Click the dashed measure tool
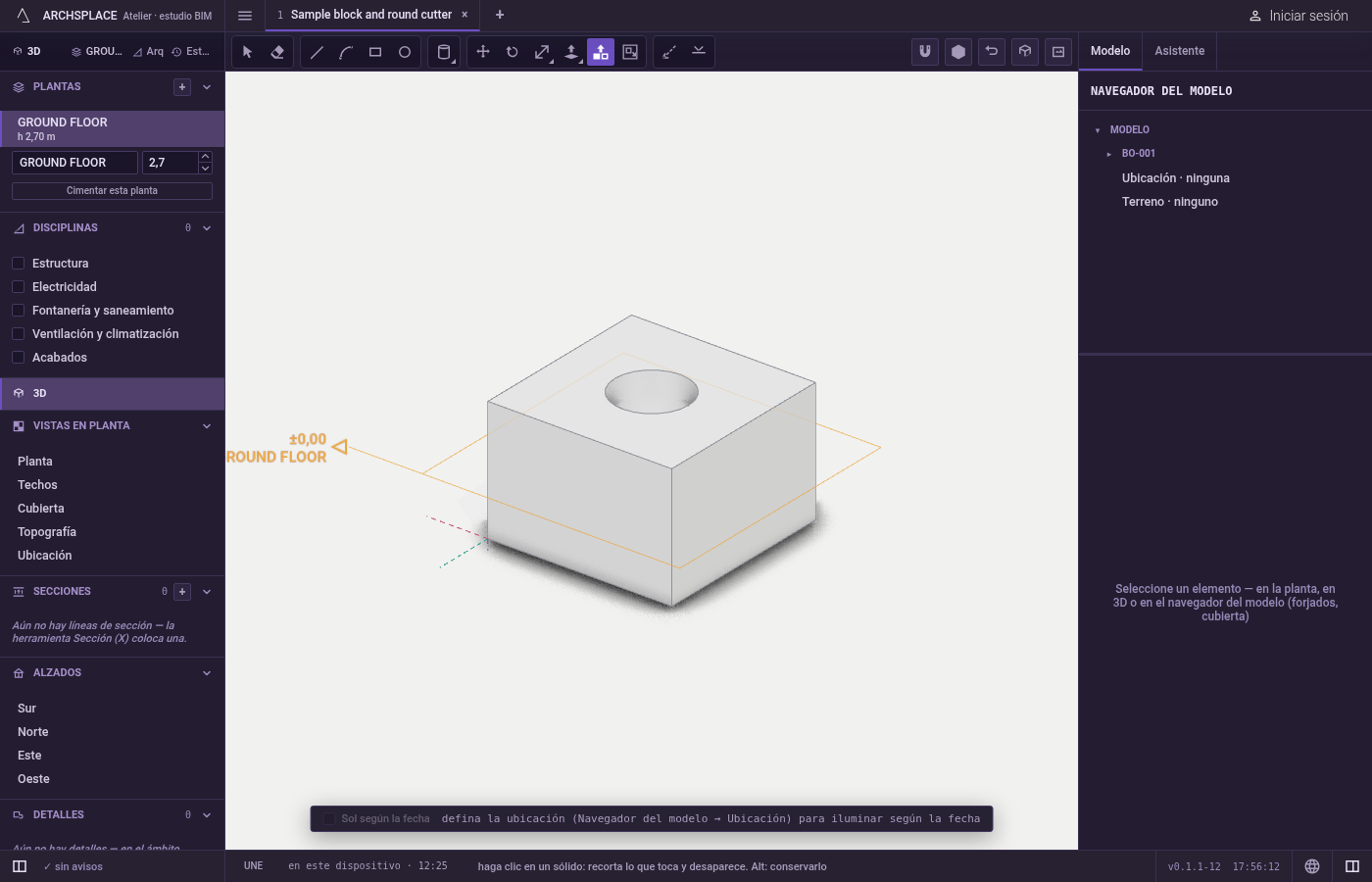This screenshot has height=882, width=1372. pyautogui.click(x=669, y=52)
